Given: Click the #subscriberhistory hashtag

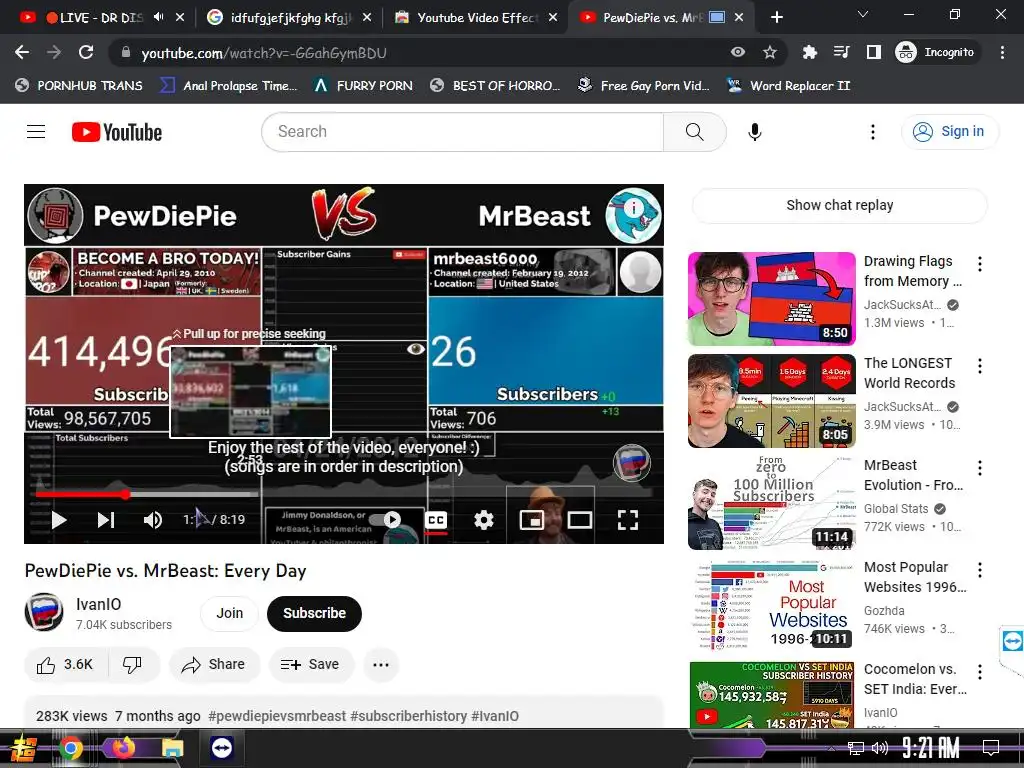Looking at the screenshot, I should (408, 716).
